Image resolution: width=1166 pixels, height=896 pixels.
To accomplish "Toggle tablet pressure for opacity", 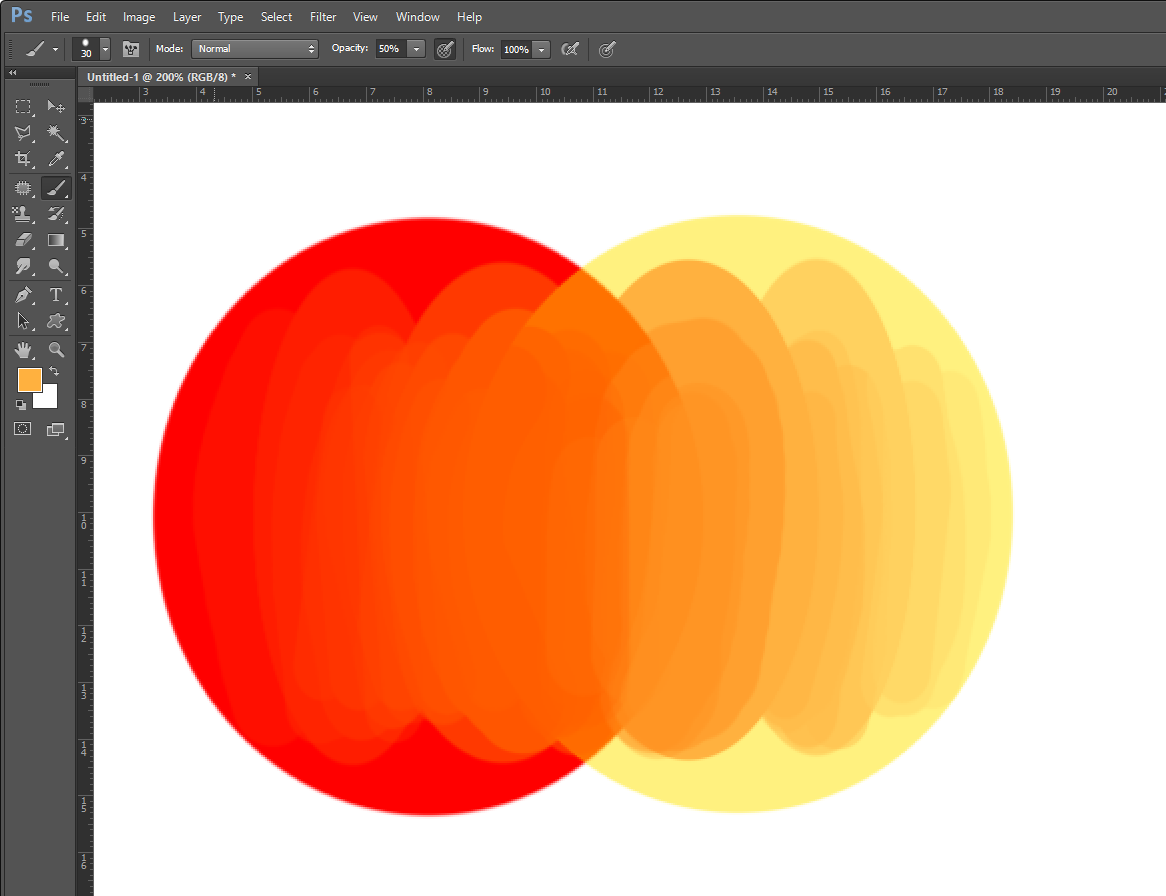I will 445,49.
